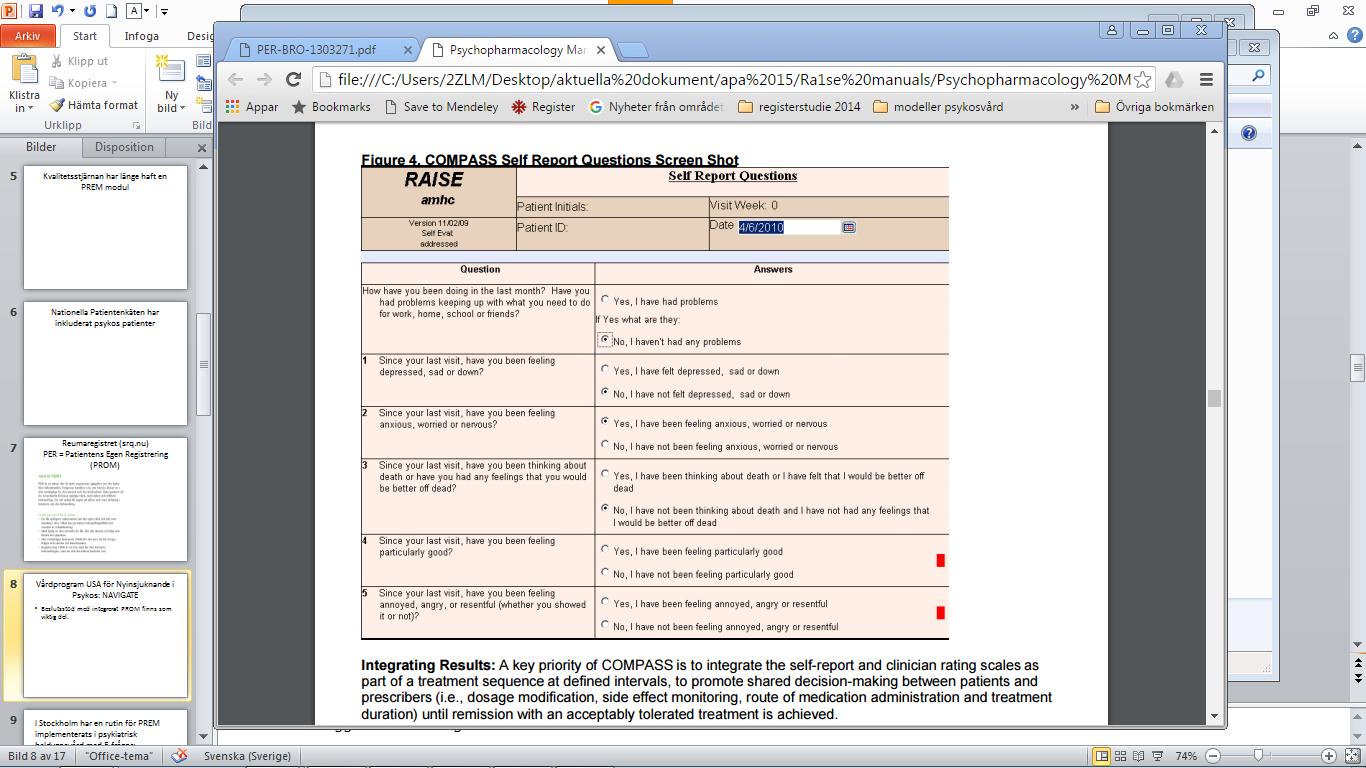
Task: Switch to Slide Sorter view icon
Action: (1121, 756)
